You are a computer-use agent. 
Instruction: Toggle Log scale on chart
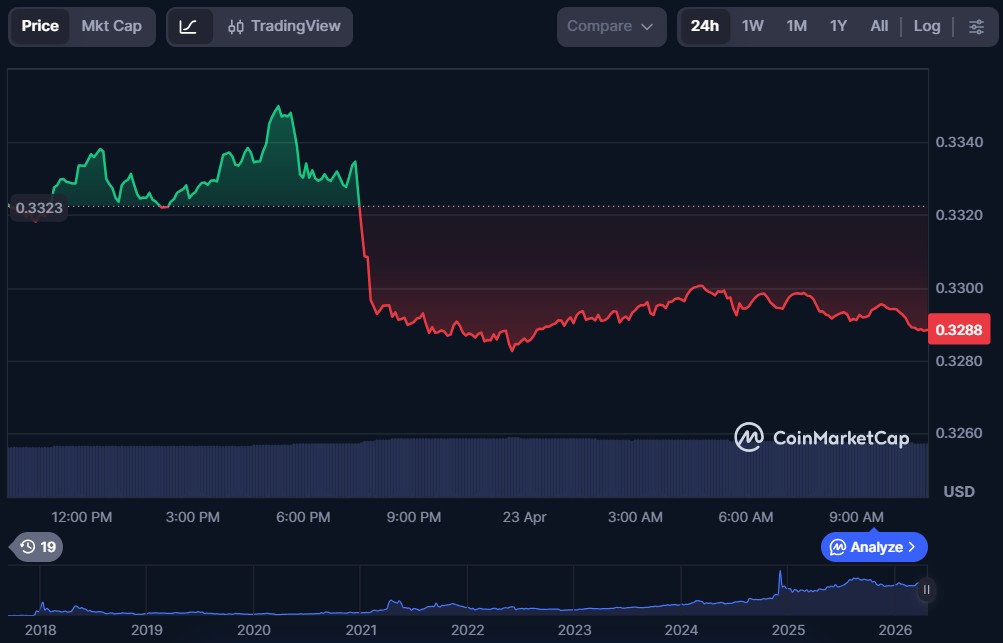(x=926, y=27)
